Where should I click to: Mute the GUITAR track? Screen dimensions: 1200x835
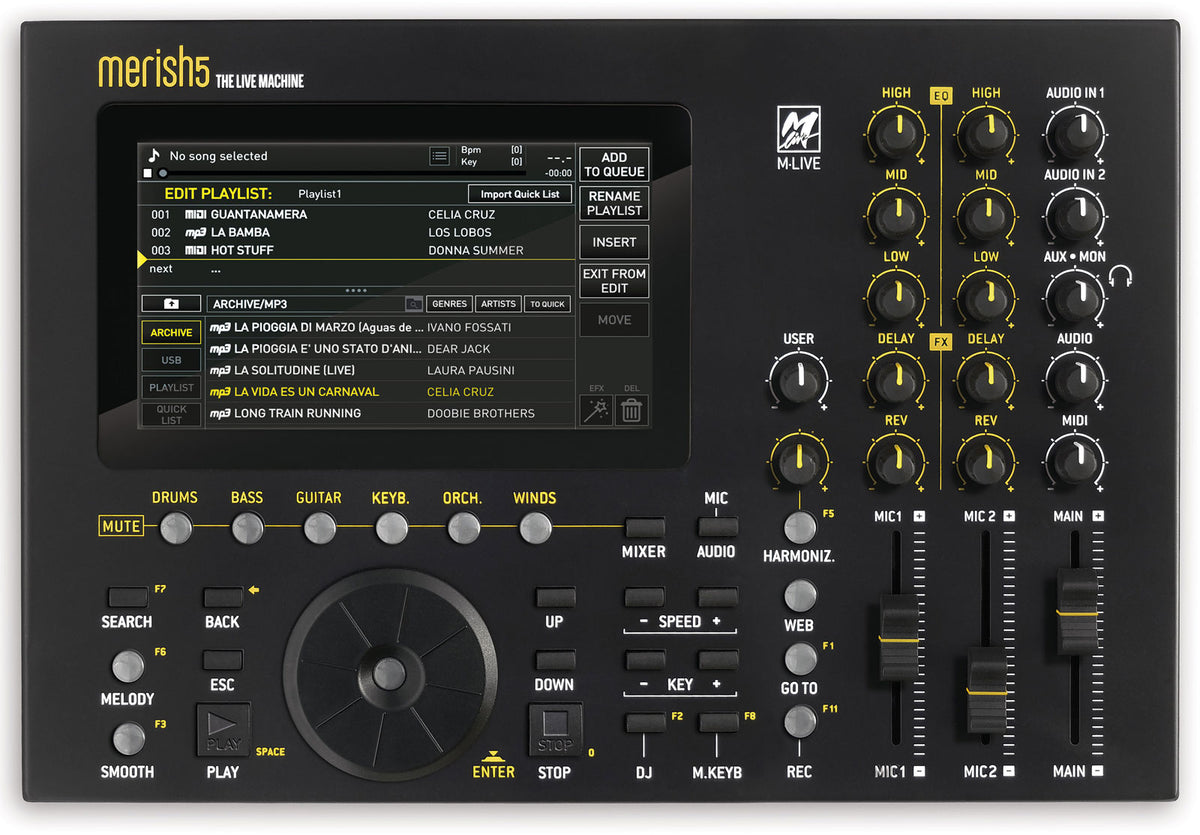click(x=319, y=527)
